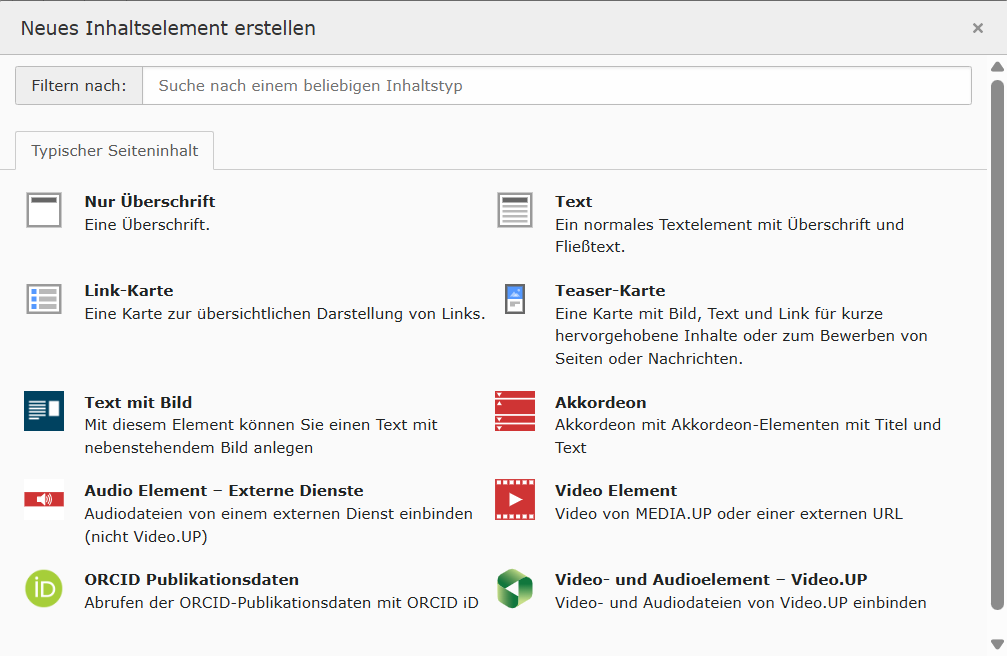Select the green ORCID iD icon
The width and height of the screenshot is (1007, 656).
tap(43, 587)
